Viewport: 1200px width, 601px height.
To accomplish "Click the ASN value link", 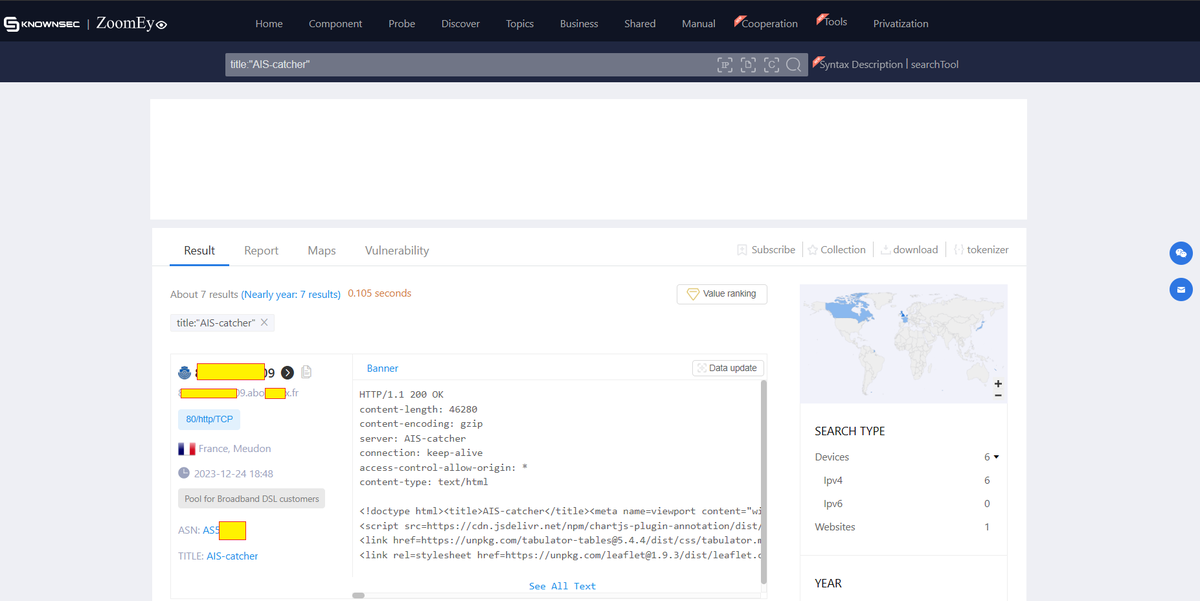I will click(224, 530).
